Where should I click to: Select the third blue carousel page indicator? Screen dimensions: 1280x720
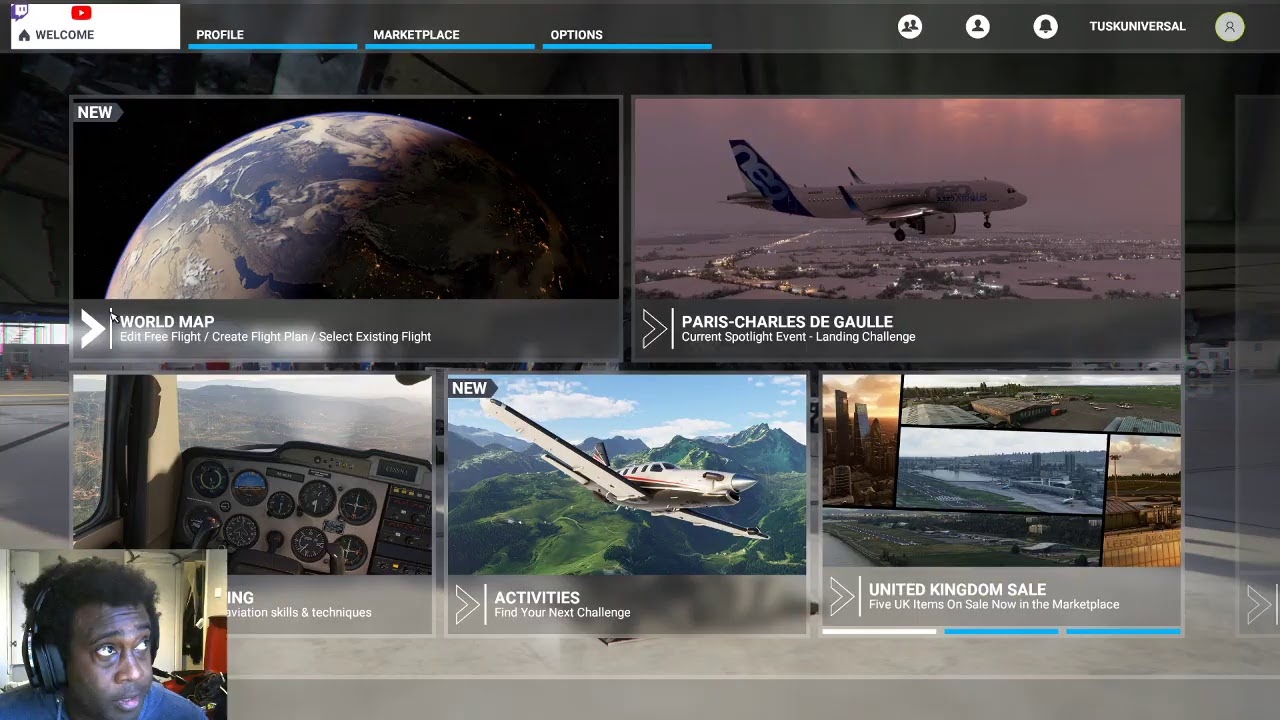pyautogui.click(x=1123, y=632)
